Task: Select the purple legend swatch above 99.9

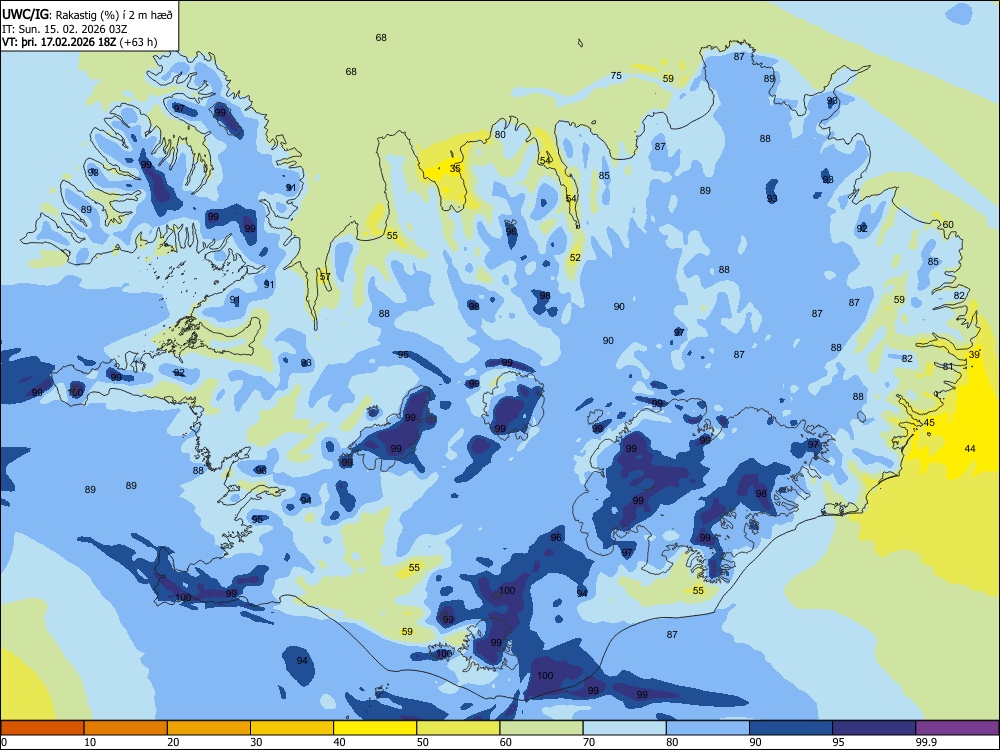Action: (957, 728)
